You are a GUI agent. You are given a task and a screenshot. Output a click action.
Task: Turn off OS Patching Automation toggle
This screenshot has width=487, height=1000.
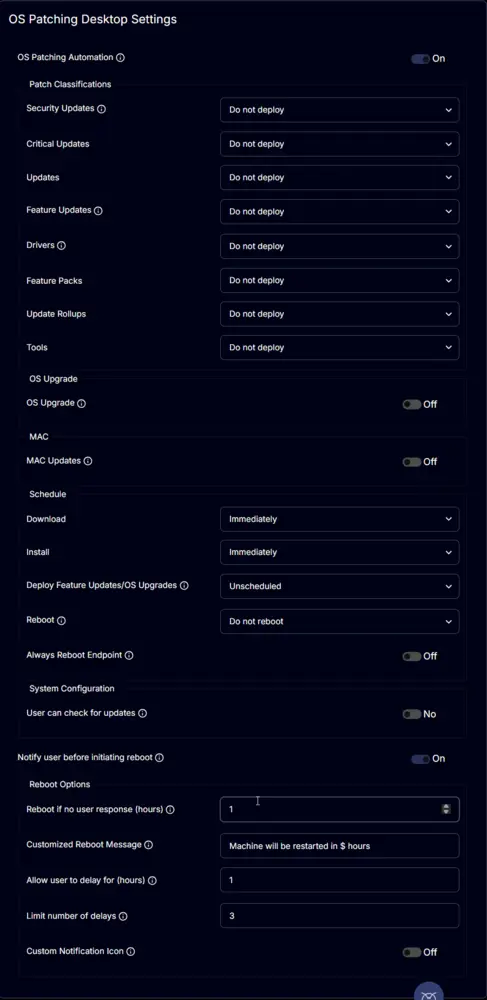click(420, 59)
